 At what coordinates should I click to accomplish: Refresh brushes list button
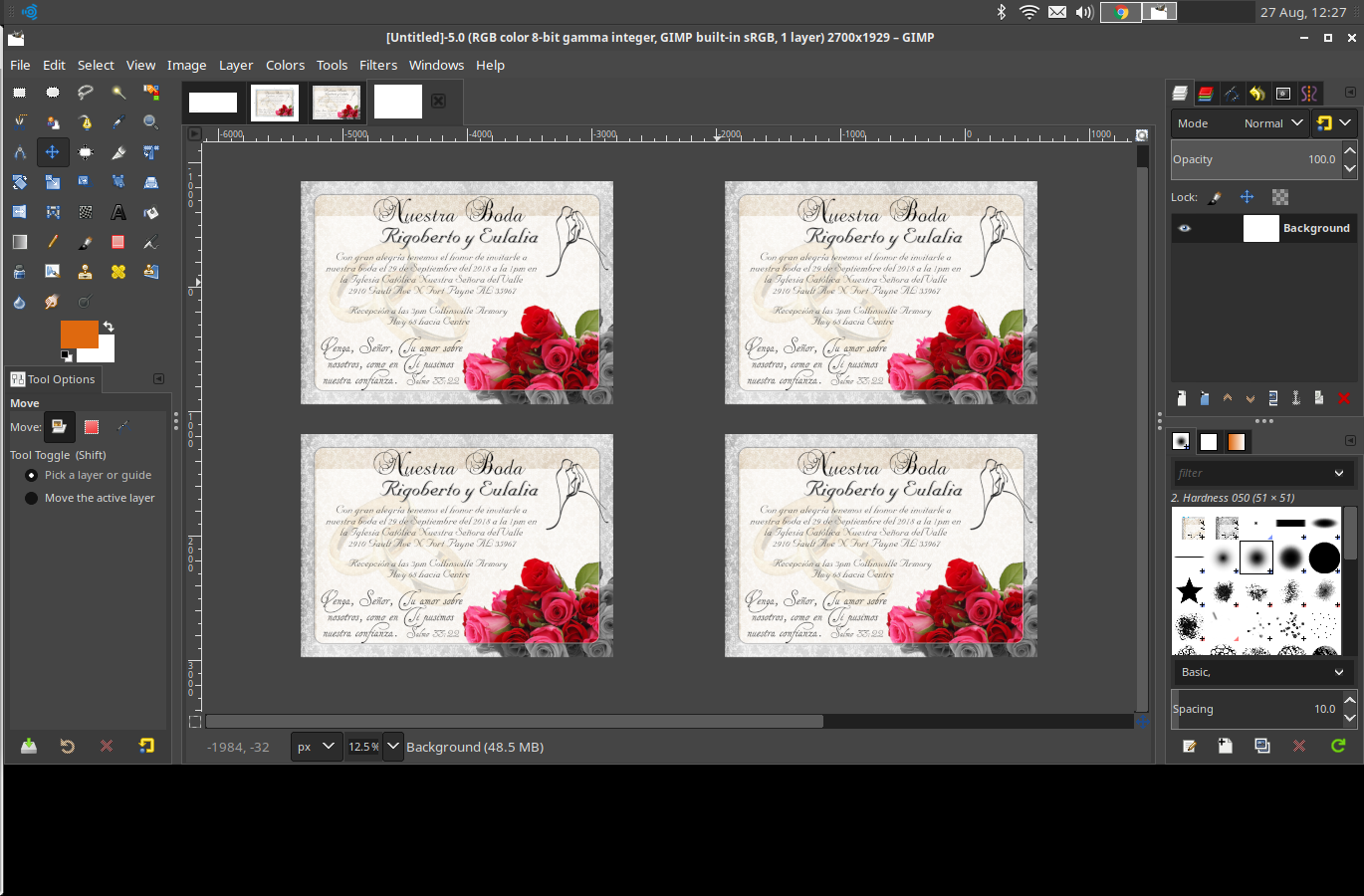1338,746
